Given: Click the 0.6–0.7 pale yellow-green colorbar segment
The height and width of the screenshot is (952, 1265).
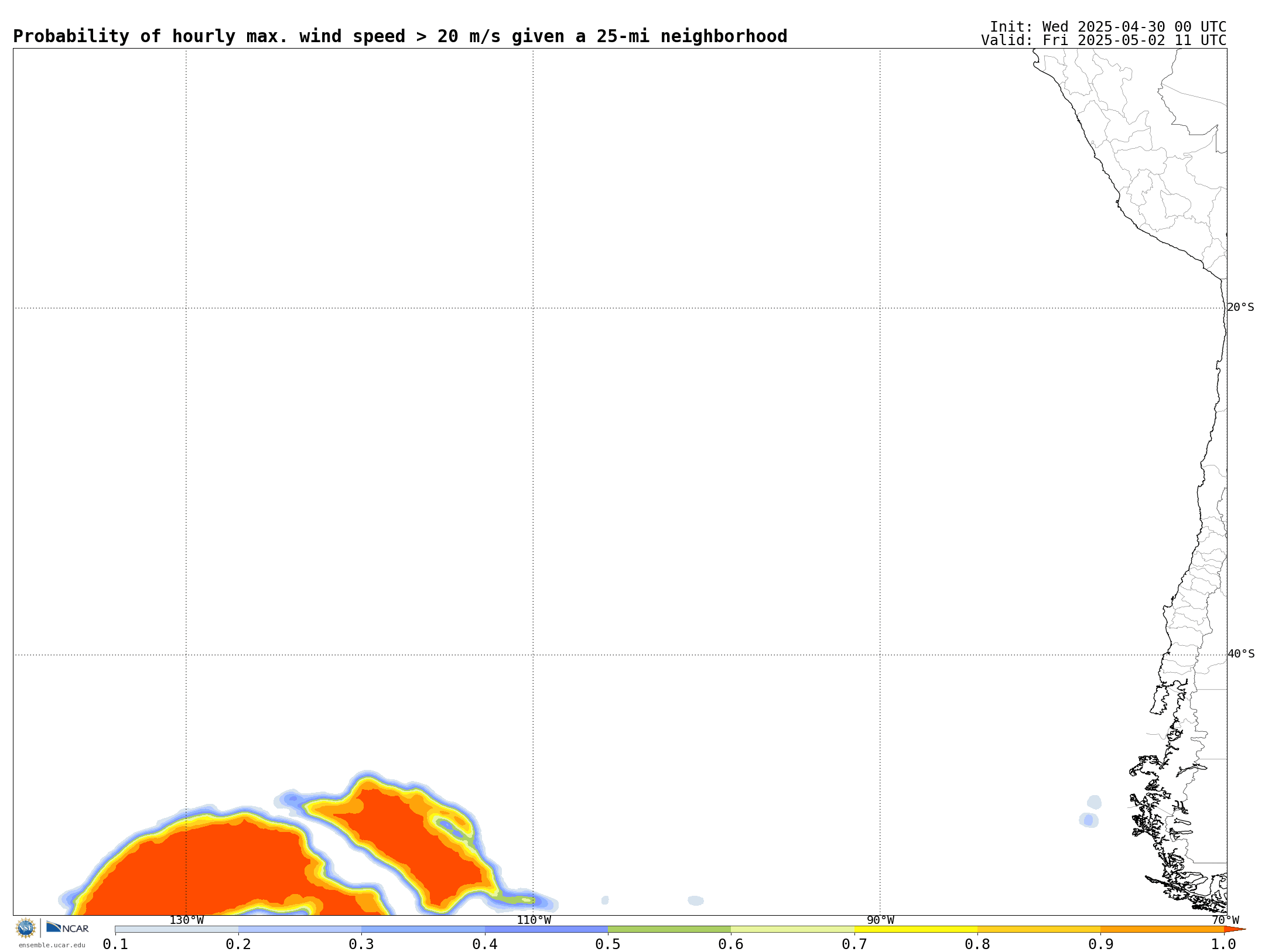Looking at the screenshot, I should point(792,929).
